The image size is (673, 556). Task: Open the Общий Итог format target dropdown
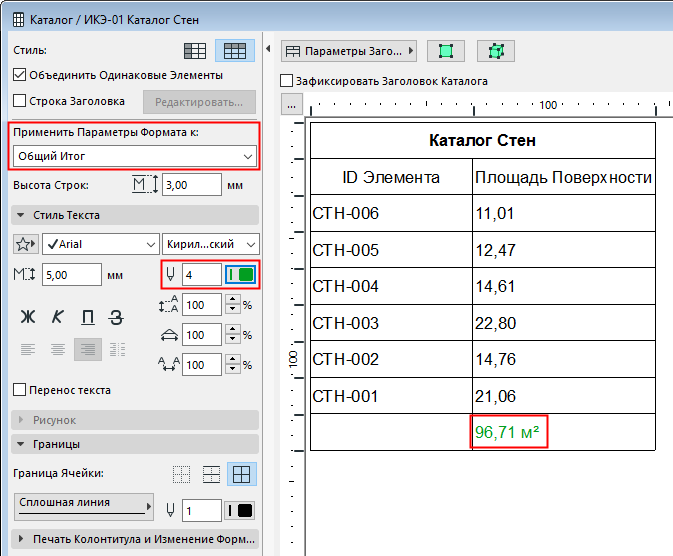[x=135, y=156]
